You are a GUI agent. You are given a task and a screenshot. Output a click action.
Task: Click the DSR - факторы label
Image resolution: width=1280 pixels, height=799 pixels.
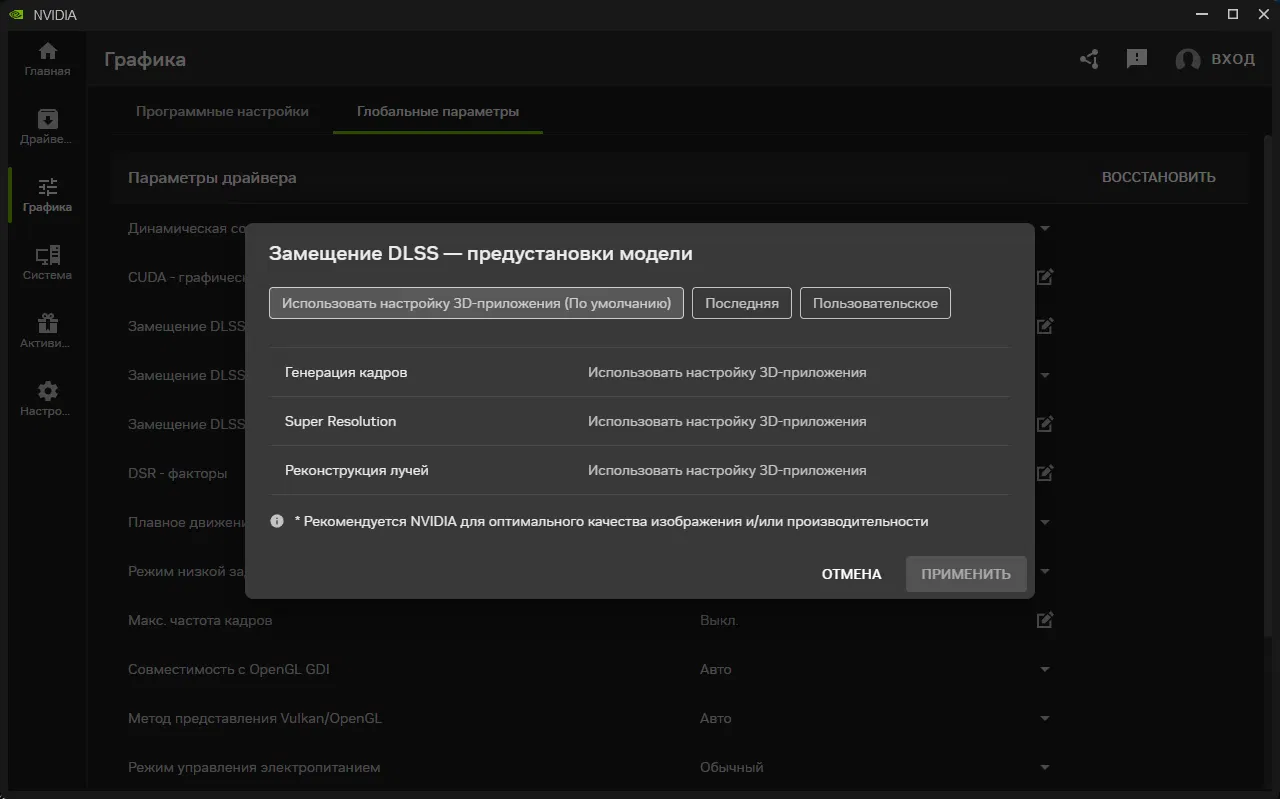pos(178,473)
